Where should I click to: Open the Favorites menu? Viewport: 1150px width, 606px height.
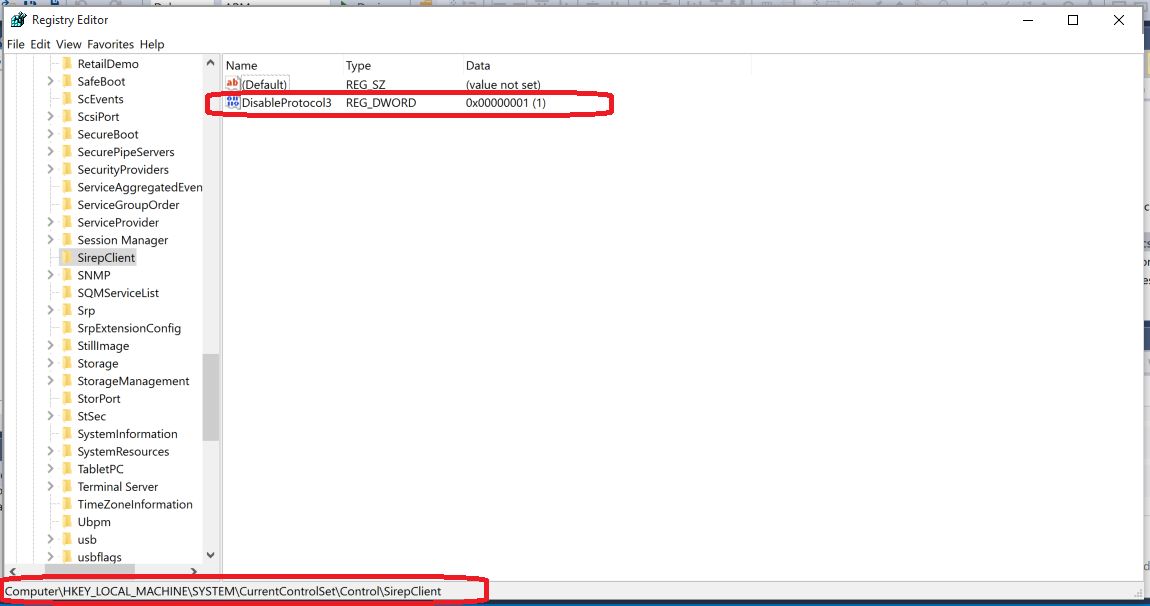coord(110,44)
